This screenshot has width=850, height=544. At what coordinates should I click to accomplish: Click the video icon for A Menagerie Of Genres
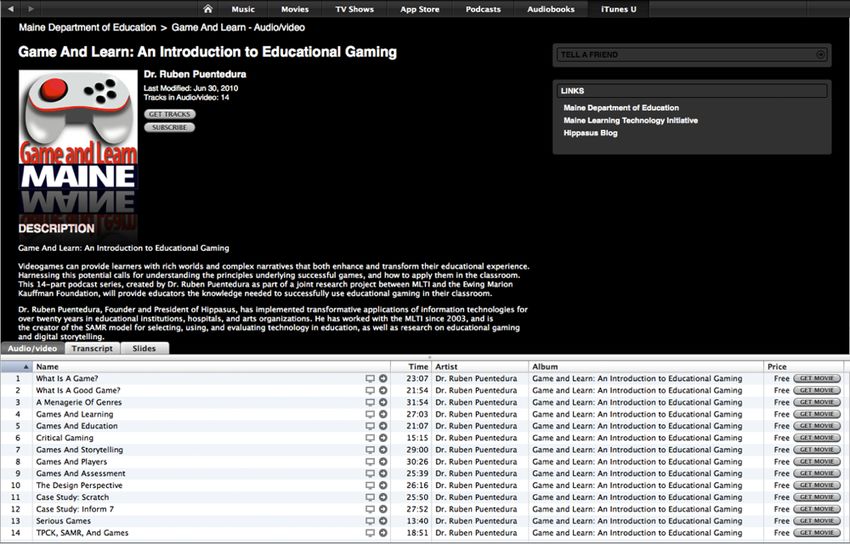[370, 403]
